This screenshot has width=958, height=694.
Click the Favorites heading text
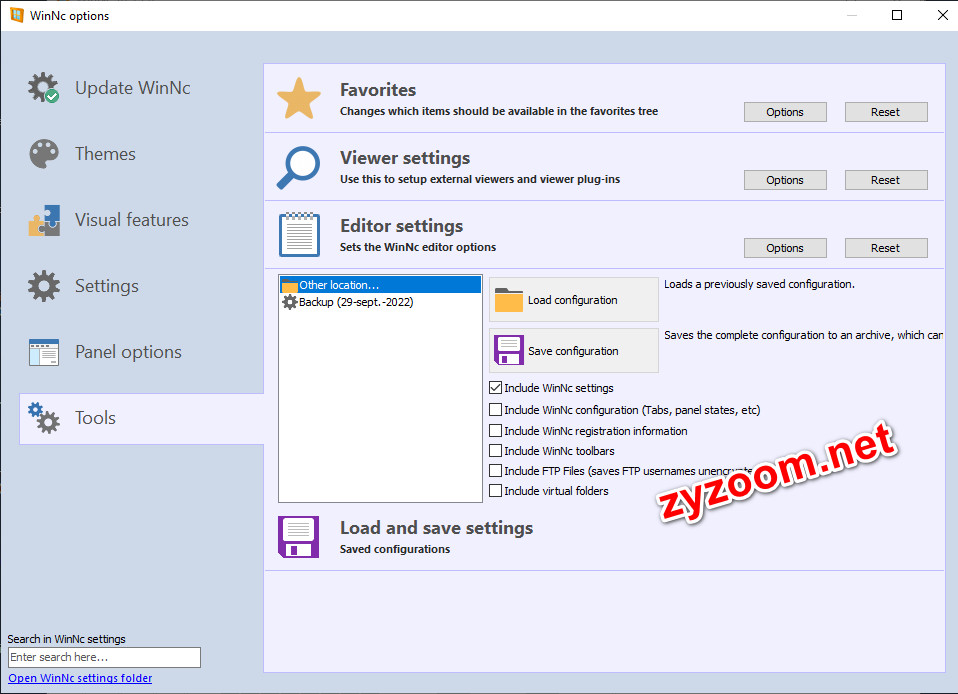pyautogui.click(x=378, y=90)
